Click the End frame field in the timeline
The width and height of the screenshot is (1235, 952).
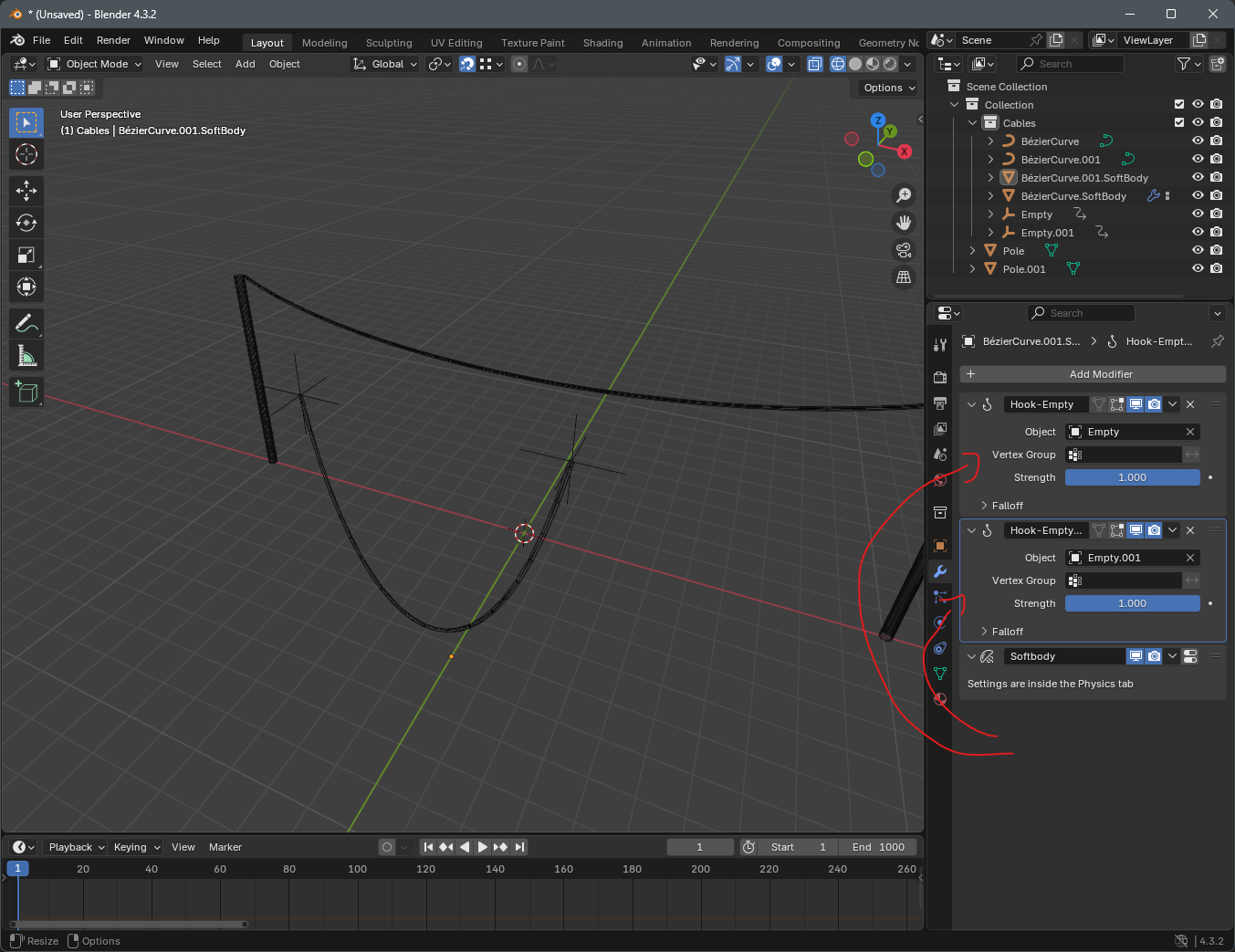(x=878, y=847)
